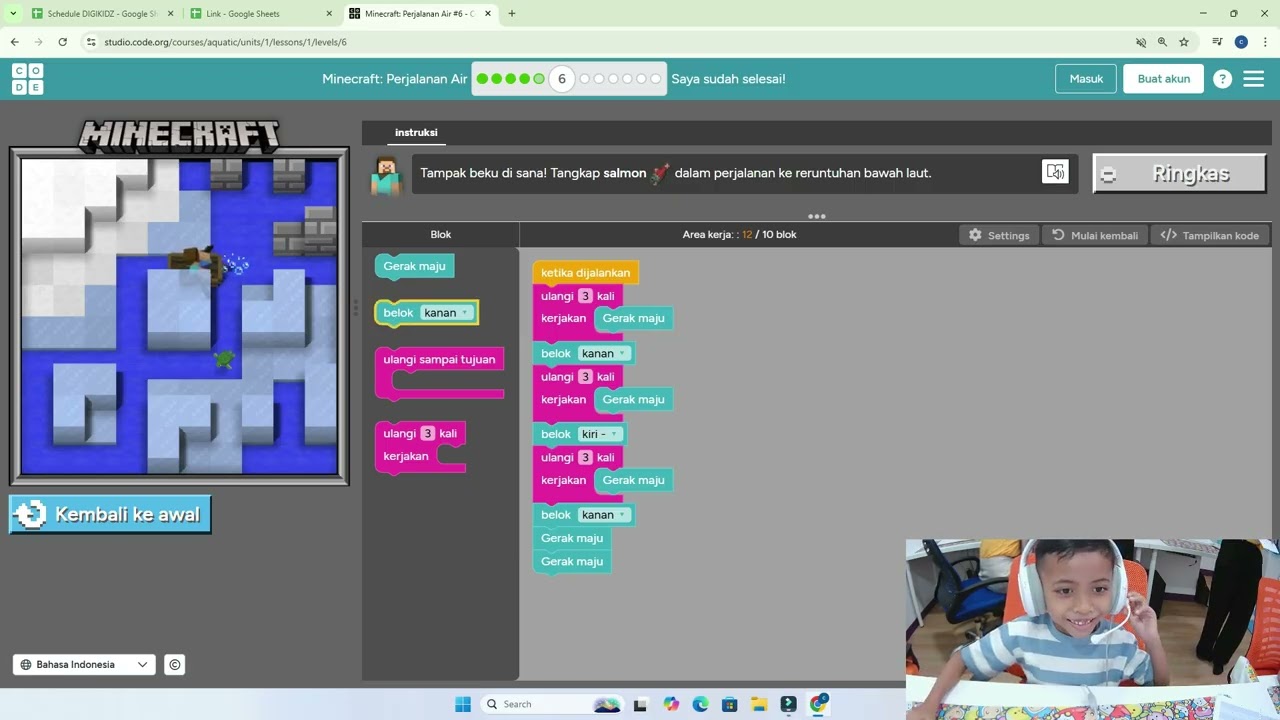Select the instruksi tab
This screenshot has height=720, width=1280.
(416, 132)
